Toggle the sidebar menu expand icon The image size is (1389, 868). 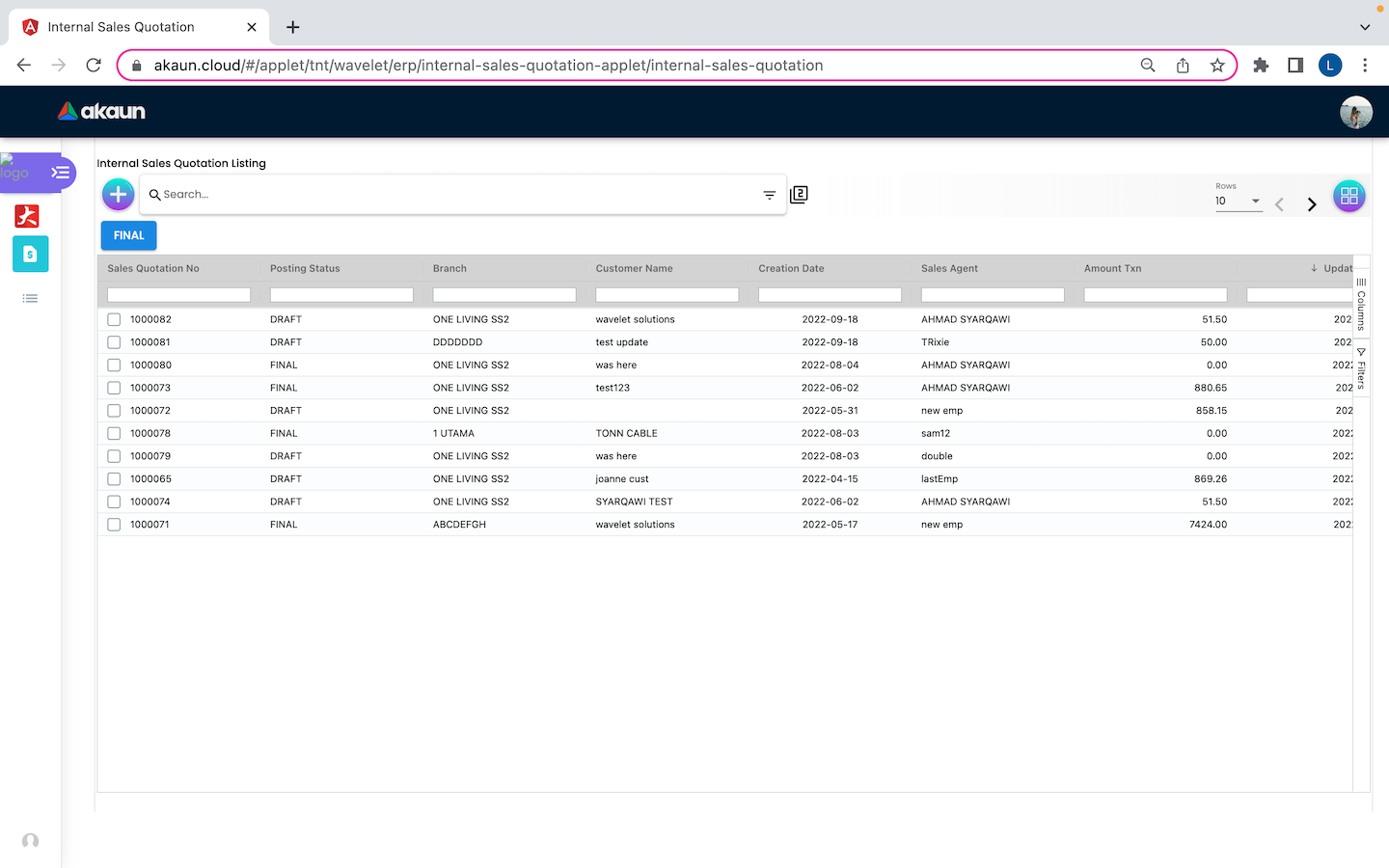[x=61, y=173]
